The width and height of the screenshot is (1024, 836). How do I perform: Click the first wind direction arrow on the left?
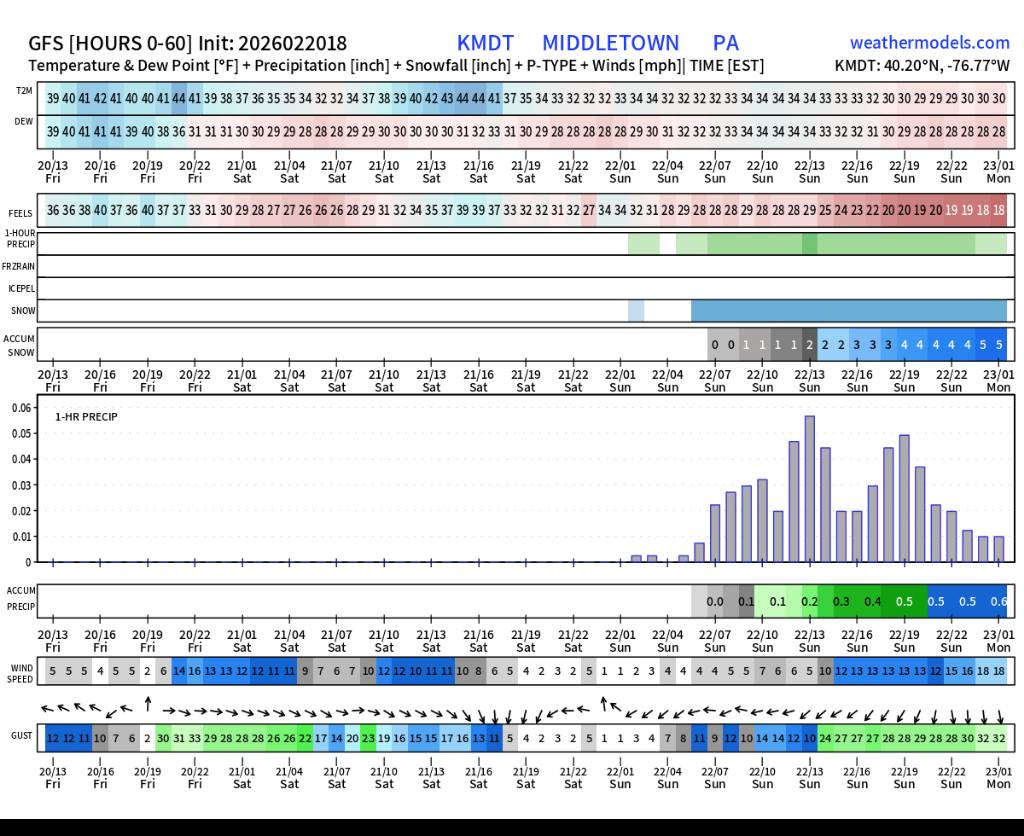pyautogui.click(x=46, y=707)
